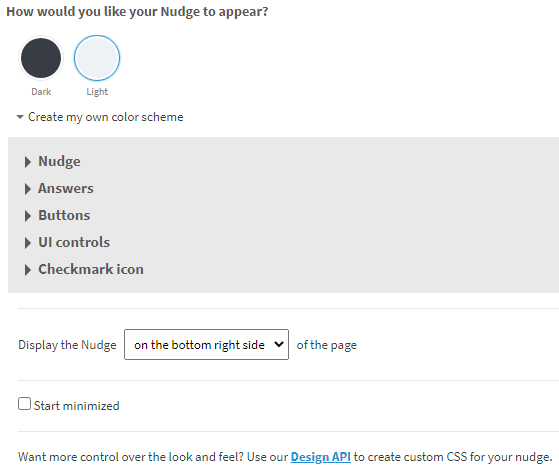Screen dimensions: 559x468
Task: Open the Nudge display position dropdown
Action: [x=206, y=345]
